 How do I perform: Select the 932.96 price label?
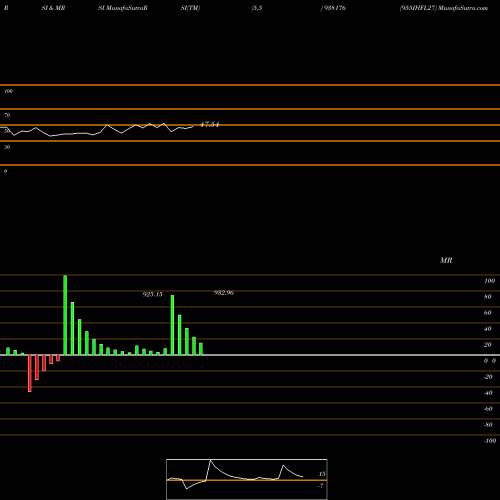coord(224,293)
